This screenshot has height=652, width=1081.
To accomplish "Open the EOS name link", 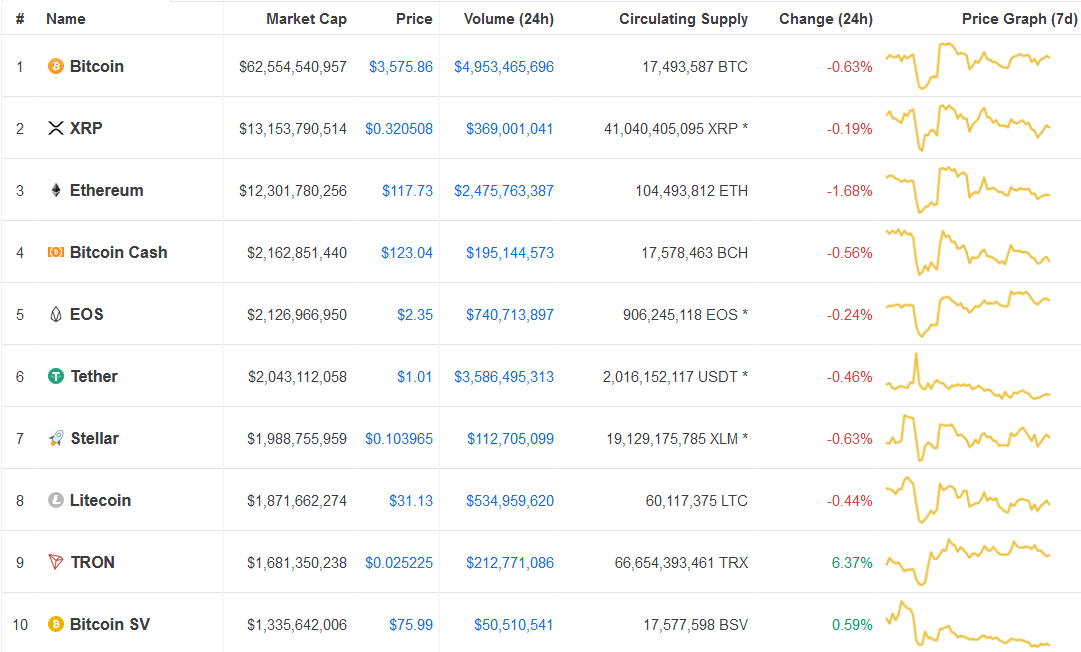I will 87,314.
